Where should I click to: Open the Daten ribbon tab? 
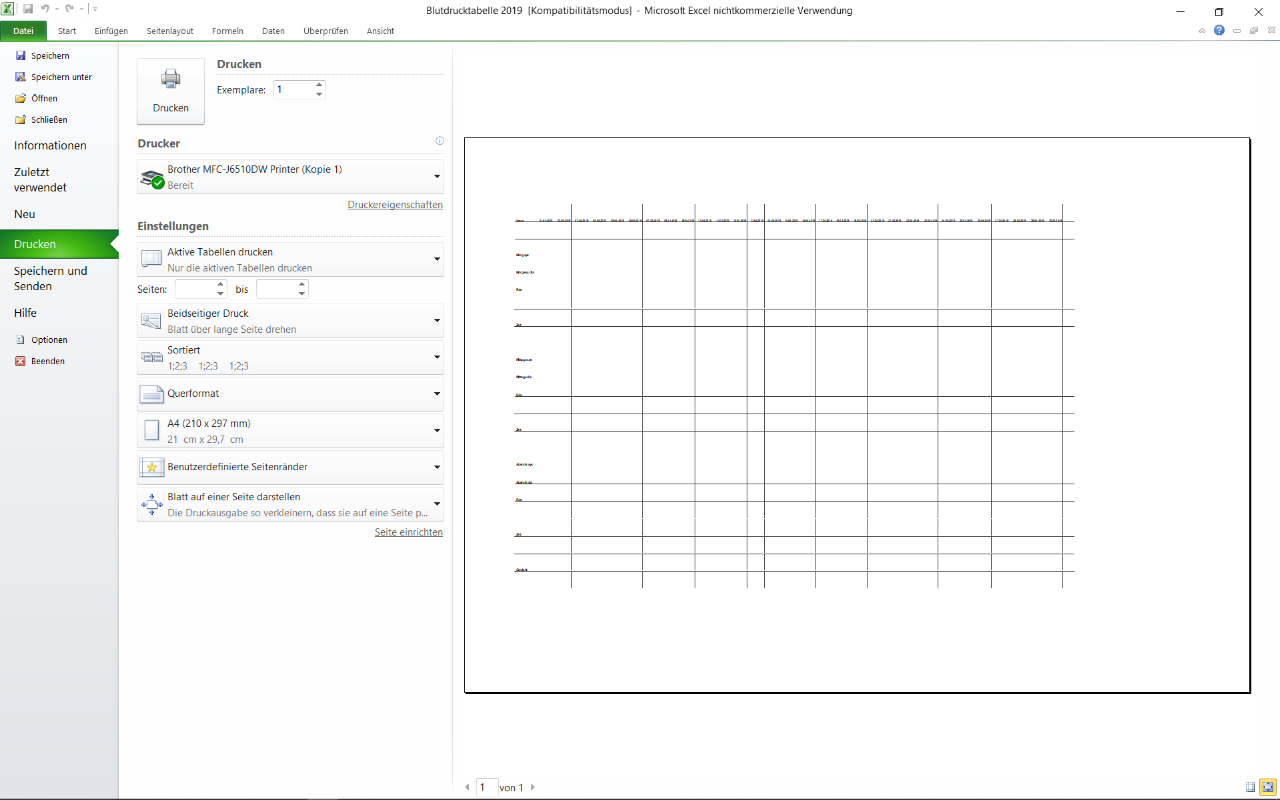coord(273,31)
